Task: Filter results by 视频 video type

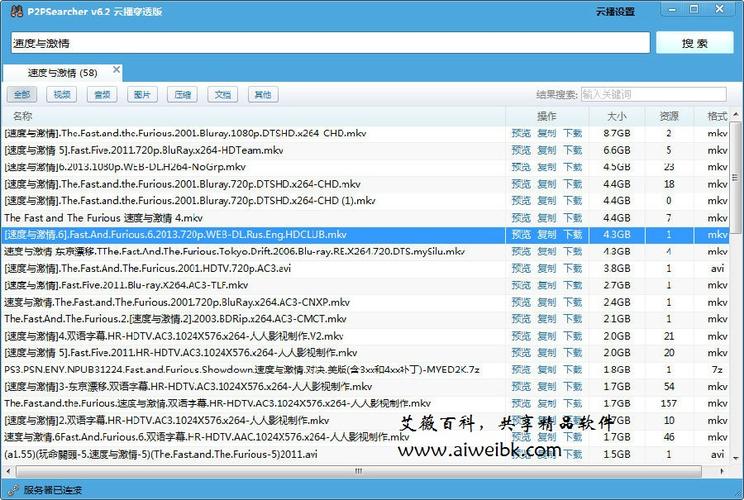Action: (x=62, y=95)
